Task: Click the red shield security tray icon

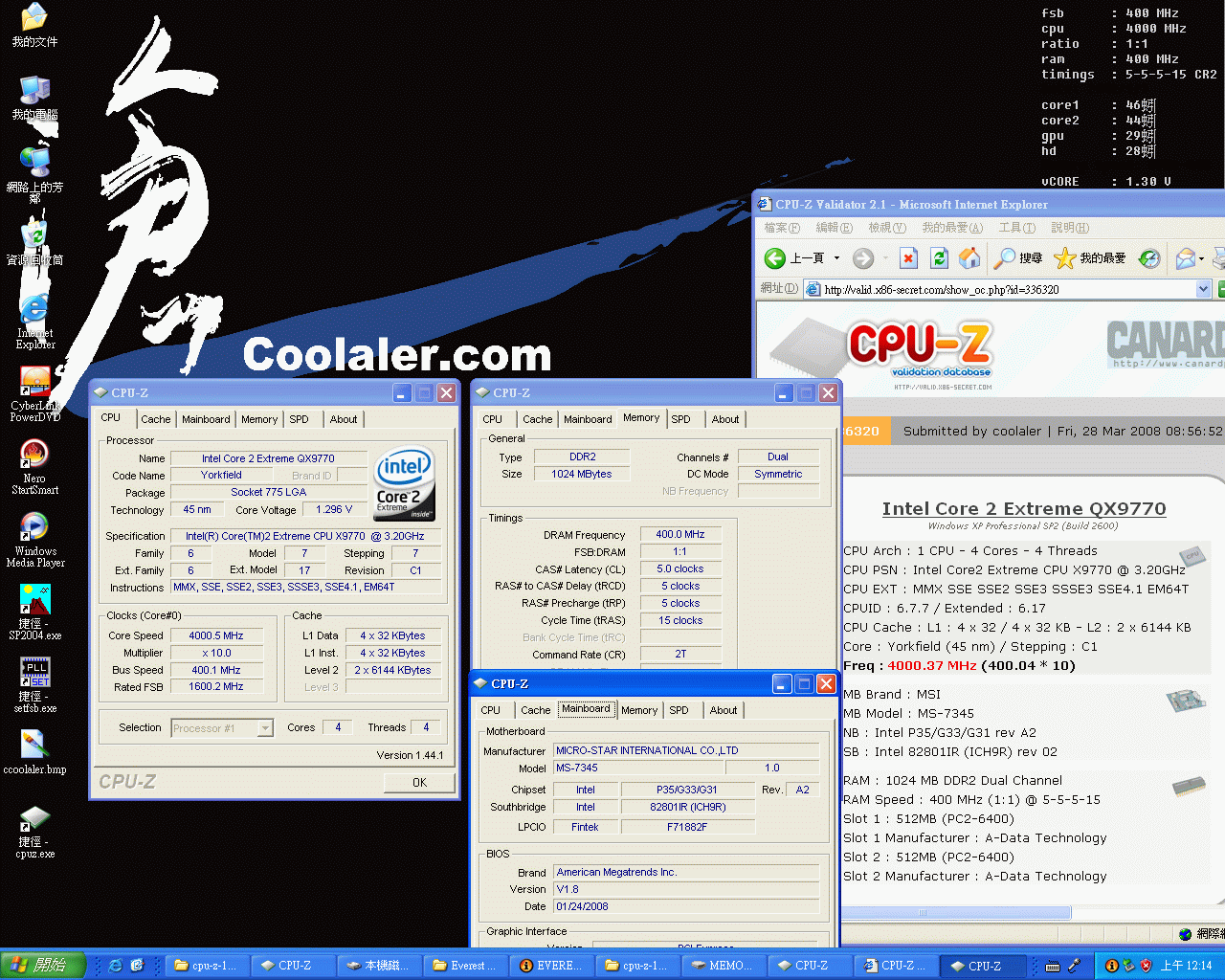Action: coord(1146,965)
